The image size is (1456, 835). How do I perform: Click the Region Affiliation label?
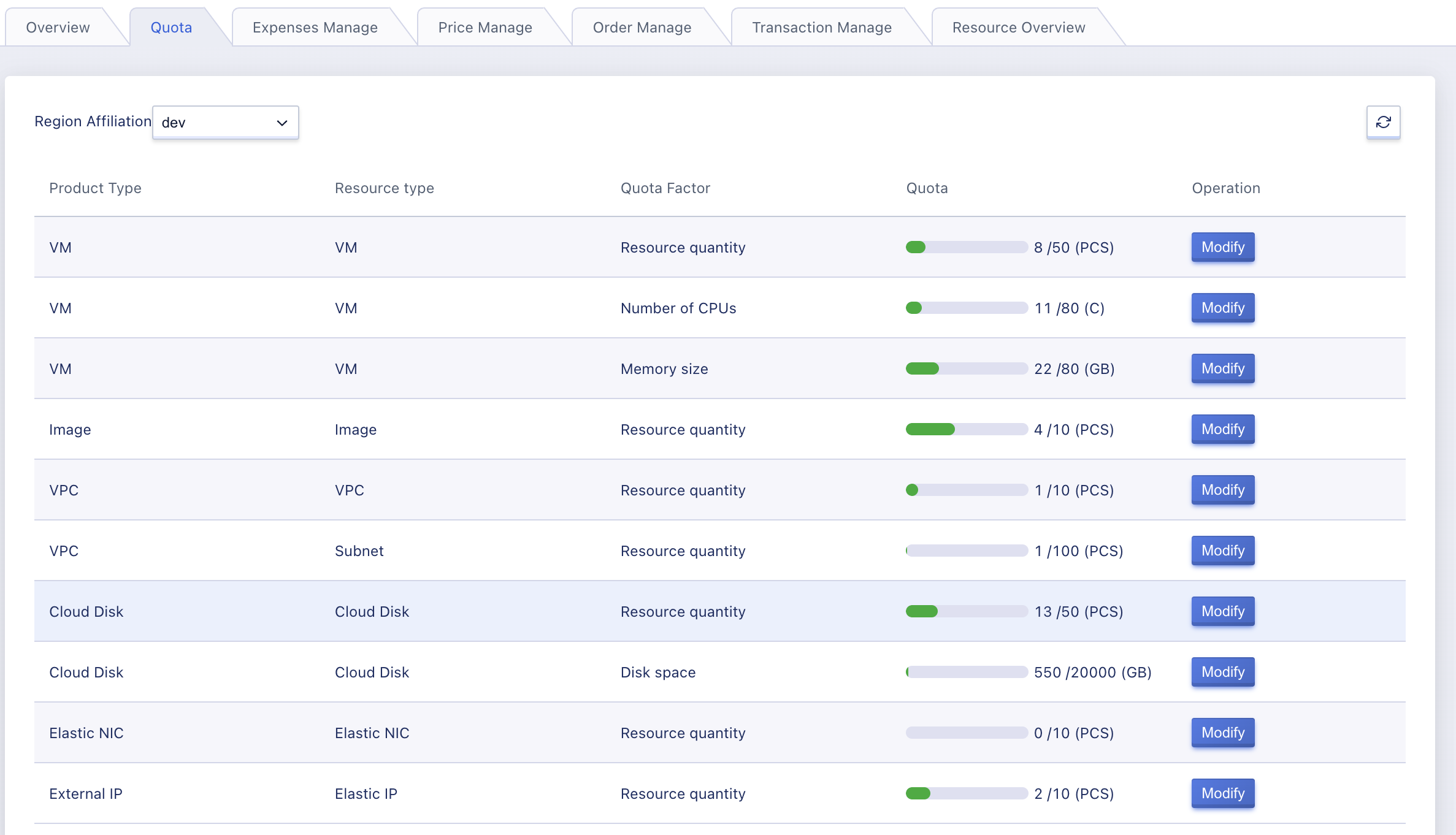pos(93,121)
